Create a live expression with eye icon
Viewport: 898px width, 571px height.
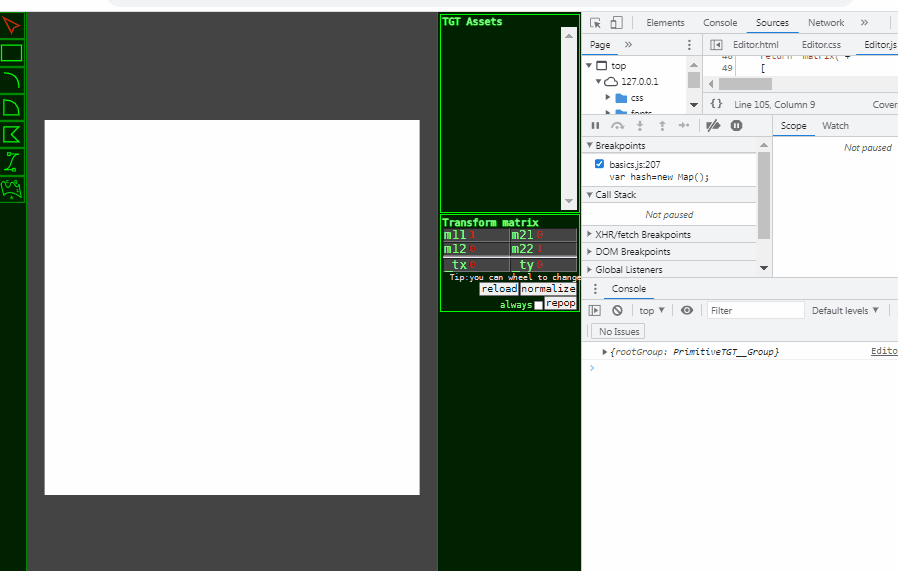(x=687, y=310)
